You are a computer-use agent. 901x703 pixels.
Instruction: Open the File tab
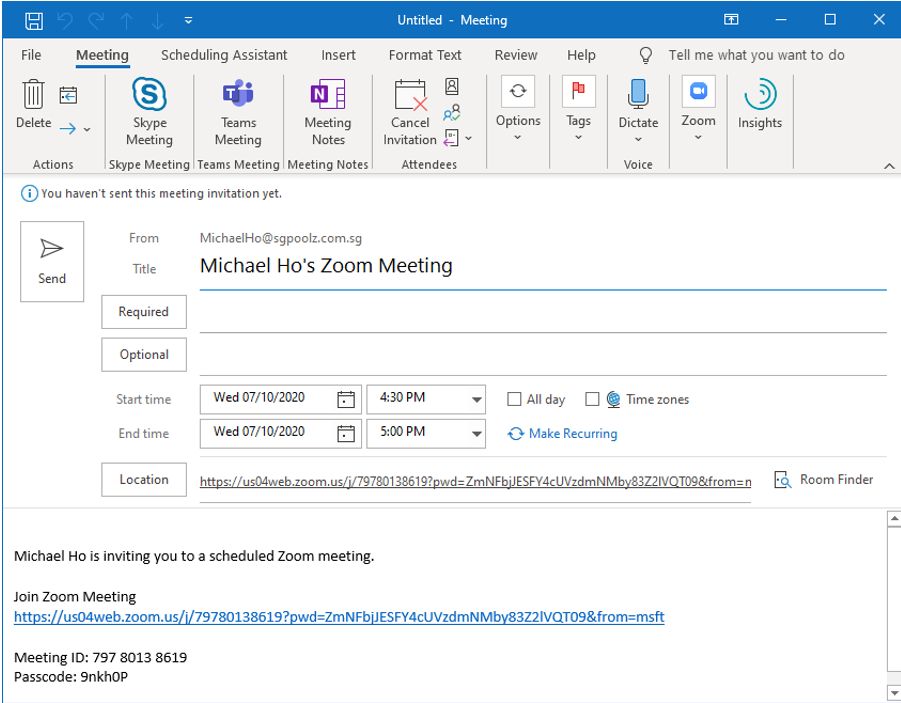click(x=31, y=55)
